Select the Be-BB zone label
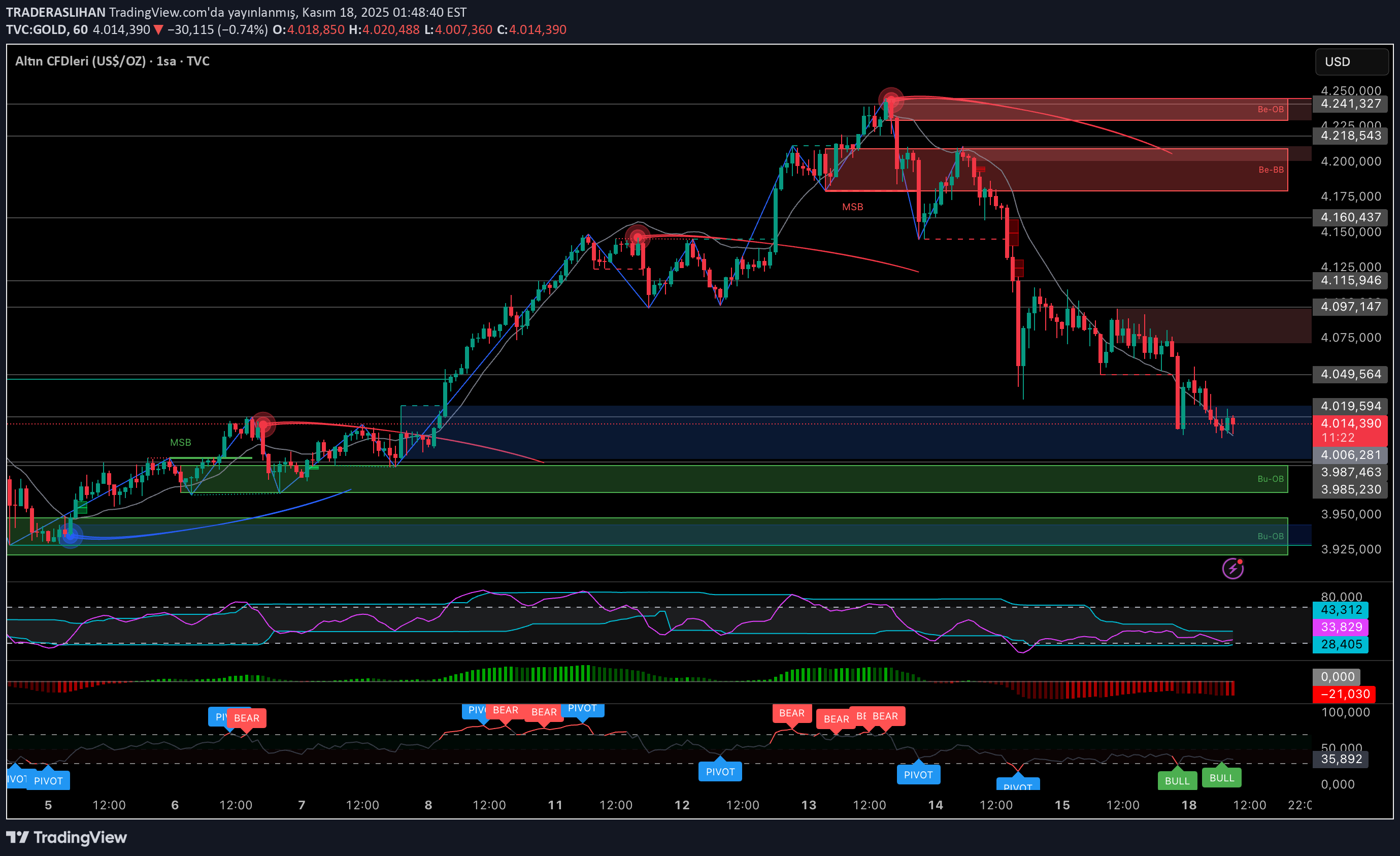This screenshot has height=856, width=1400. pyautogui.click(x=1271, y=170)
